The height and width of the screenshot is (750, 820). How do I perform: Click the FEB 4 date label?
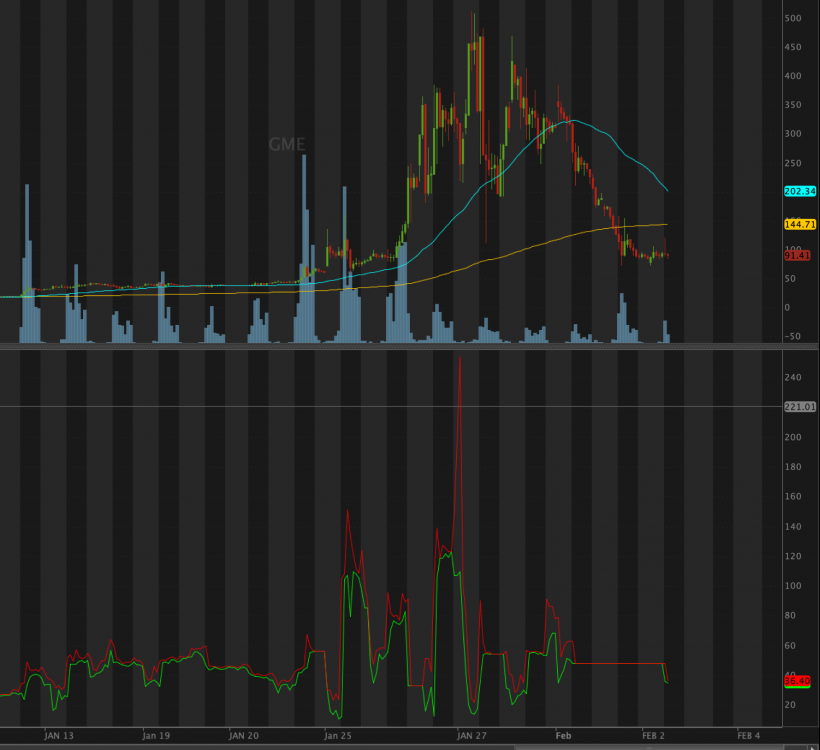pos(748,735)
